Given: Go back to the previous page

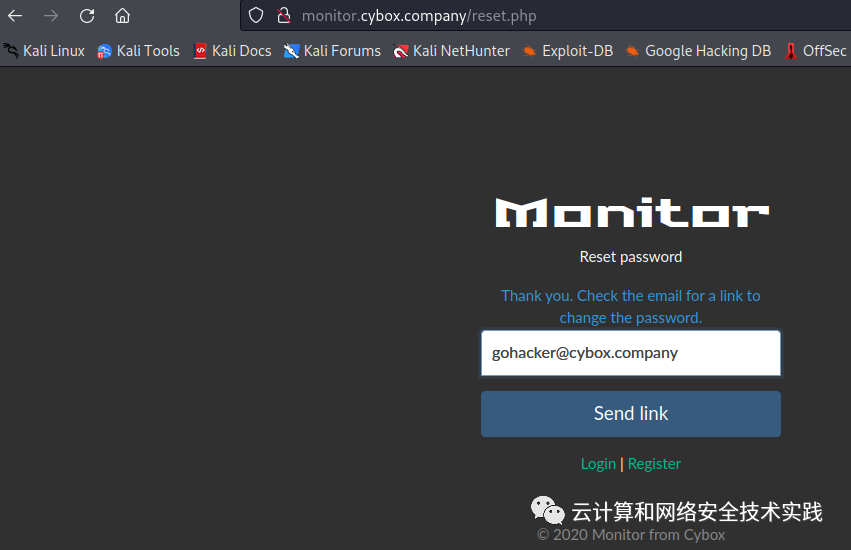Looking at the screenshot, I should [15, 16].
